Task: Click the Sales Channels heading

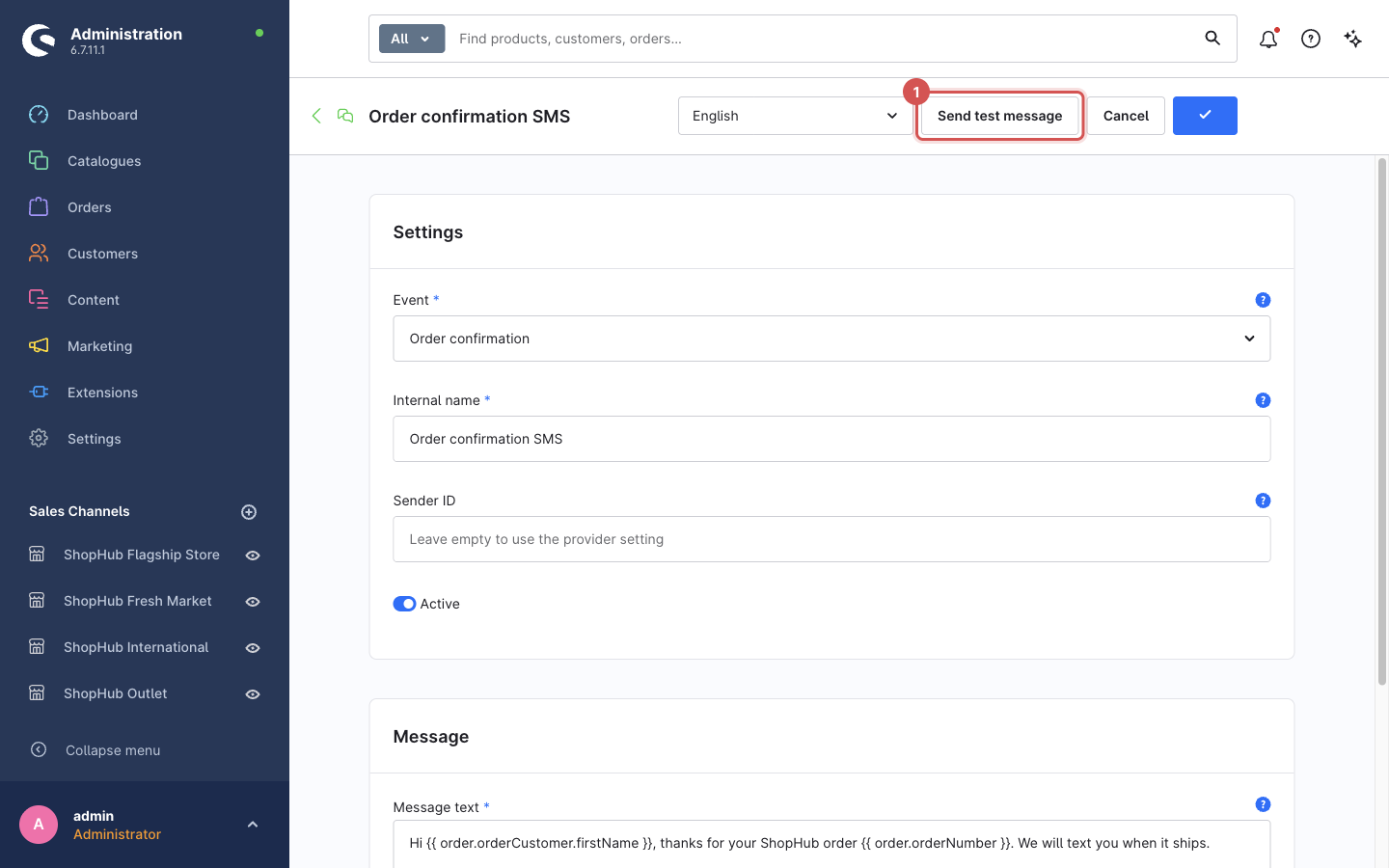Action: coord(79,511)
